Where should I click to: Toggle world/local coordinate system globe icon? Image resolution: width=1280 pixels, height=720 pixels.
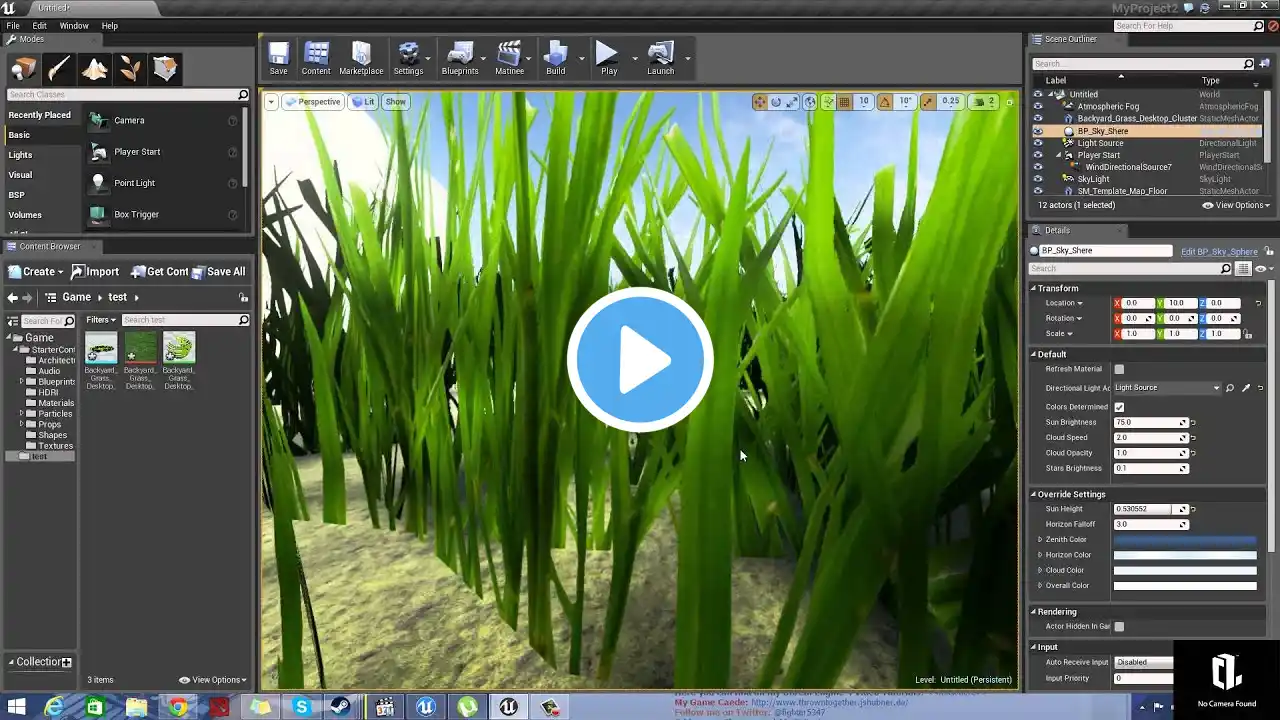click(811, 102)
